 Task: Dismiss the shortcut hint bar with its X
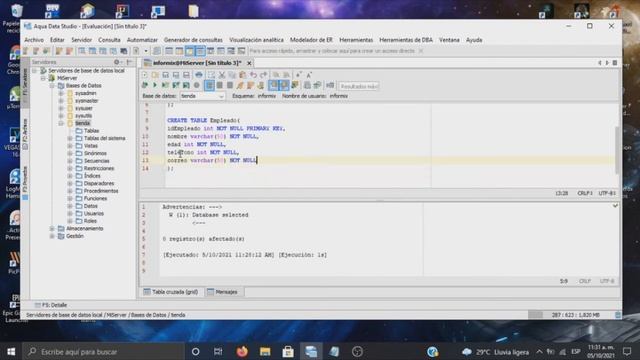click(x=421, y=51)
